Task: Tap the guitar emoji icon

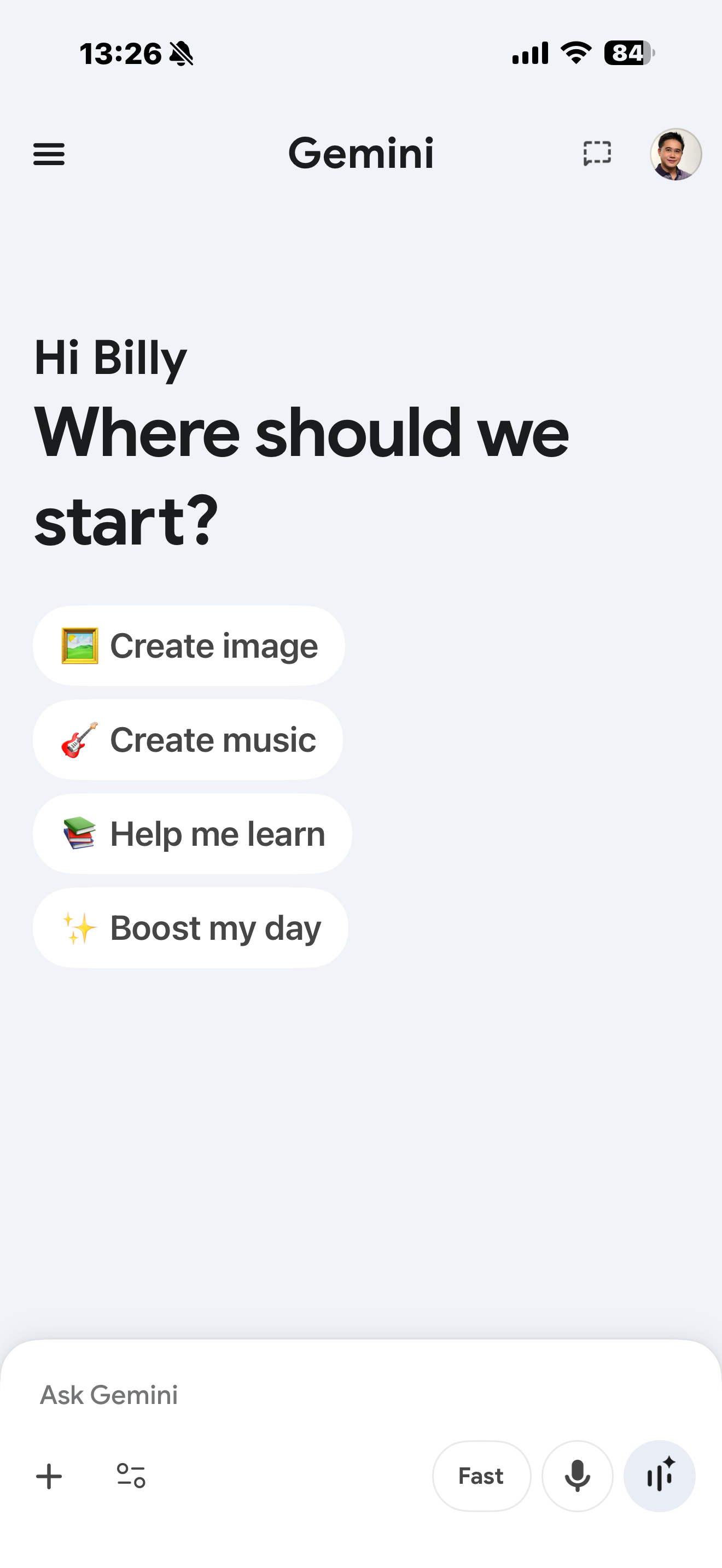Action: (x=80, y=740)
